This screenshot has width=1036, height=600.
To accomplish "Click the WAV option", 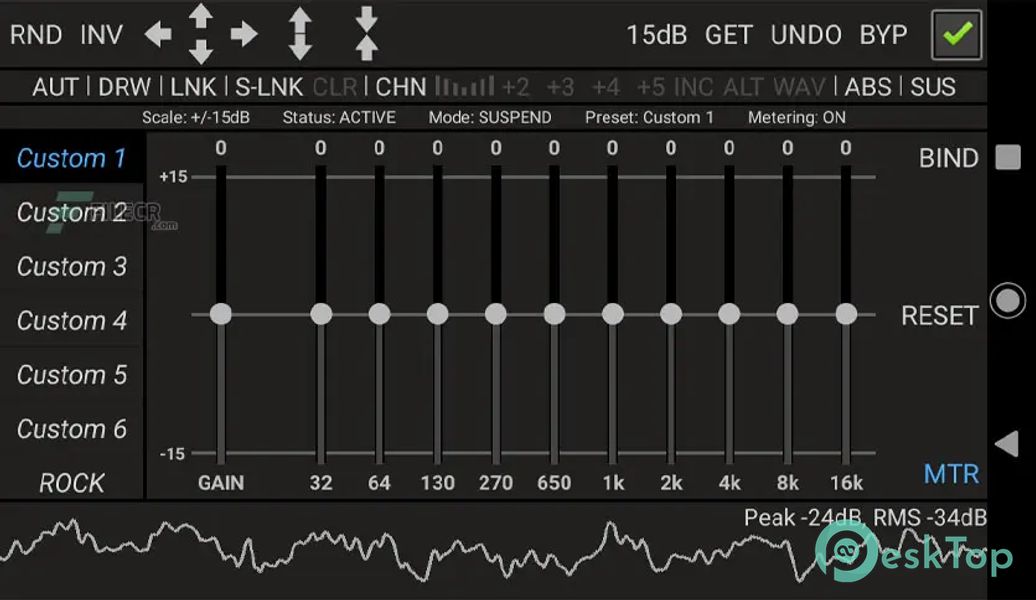I will (x=799, y=87).
